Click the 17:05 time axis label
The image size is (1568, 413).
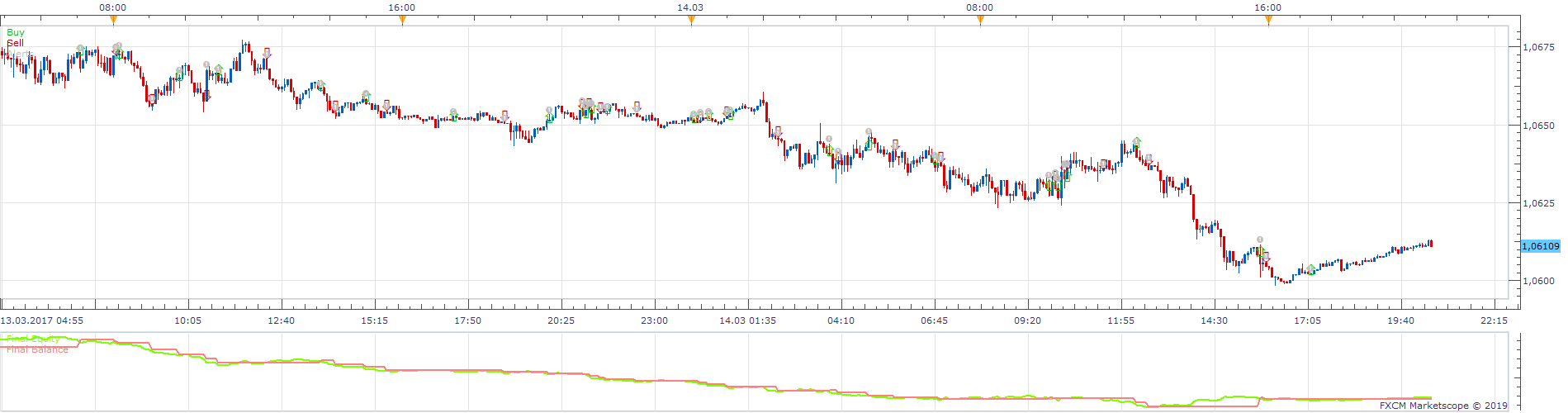pyautogui.click(x=1308, y=320)
